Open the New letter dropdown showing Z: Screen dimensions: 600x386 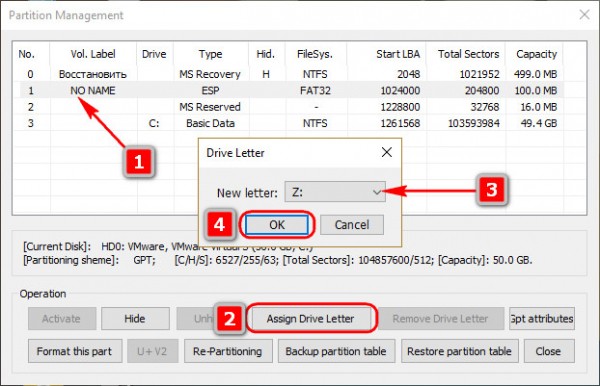point(335,192)
